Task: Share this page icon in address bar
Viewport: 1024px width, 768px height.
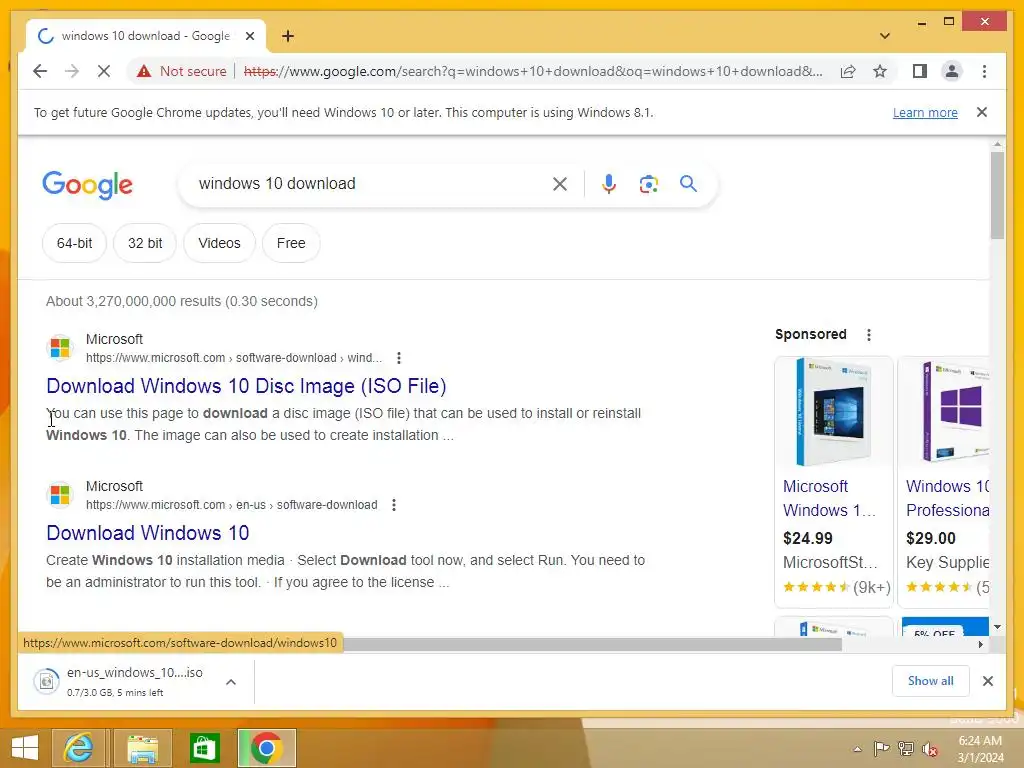Action: tap(848, 71)
